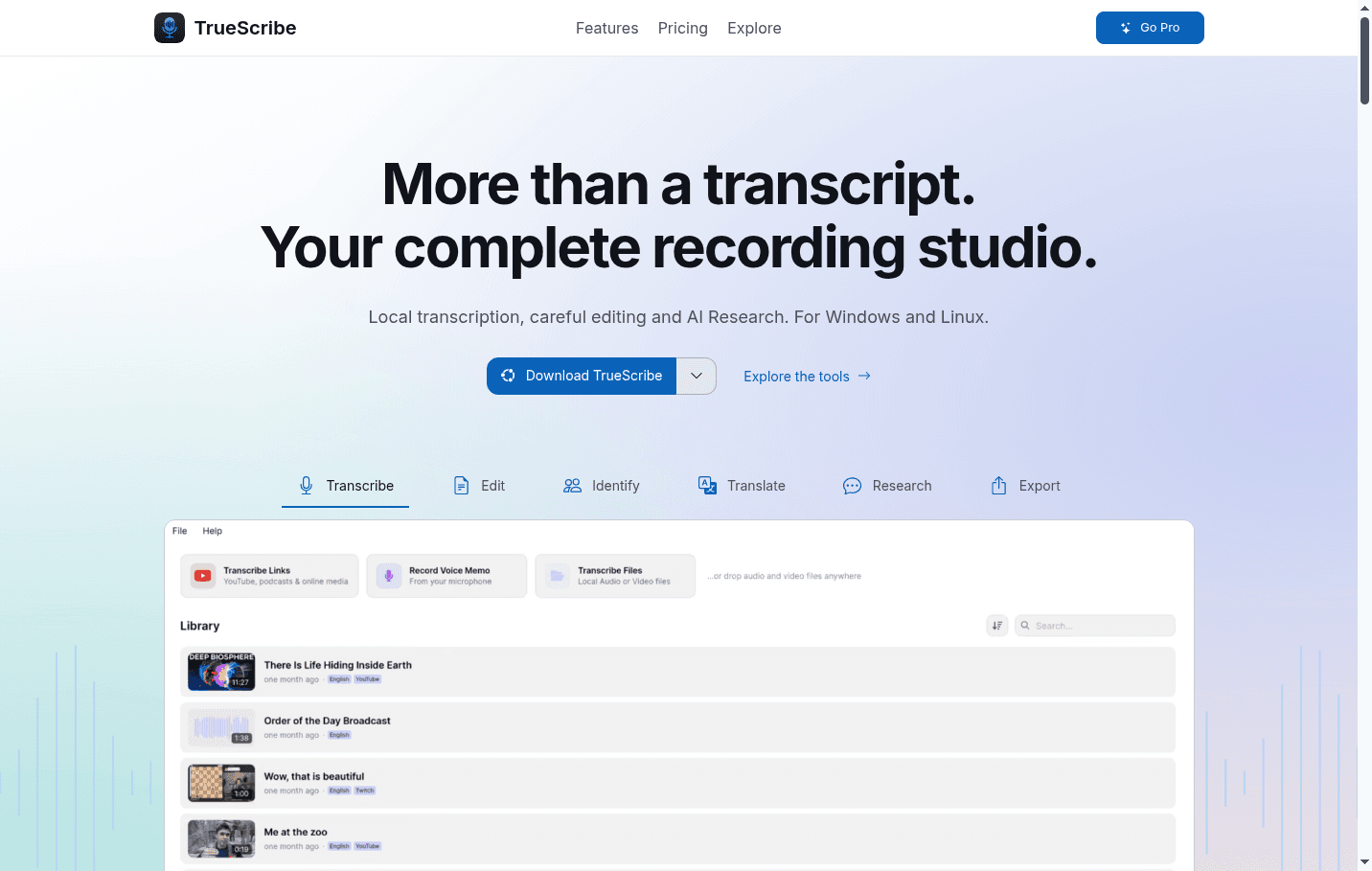Select 'Order of the Day Broadcast' title

click(x=328, y=721)
